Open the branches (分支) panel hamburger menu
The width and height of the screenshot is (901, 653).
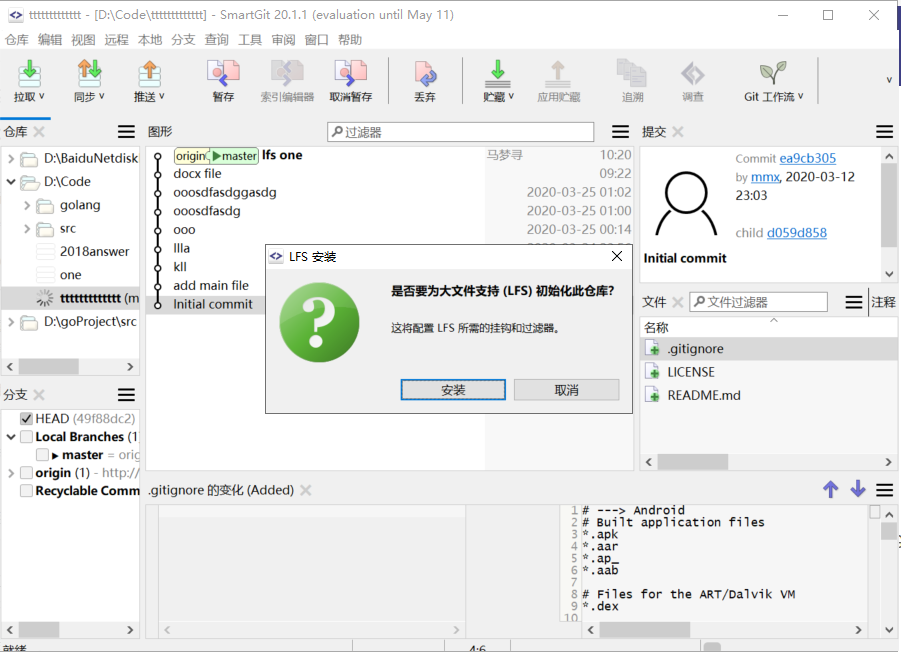pos(126,394)
